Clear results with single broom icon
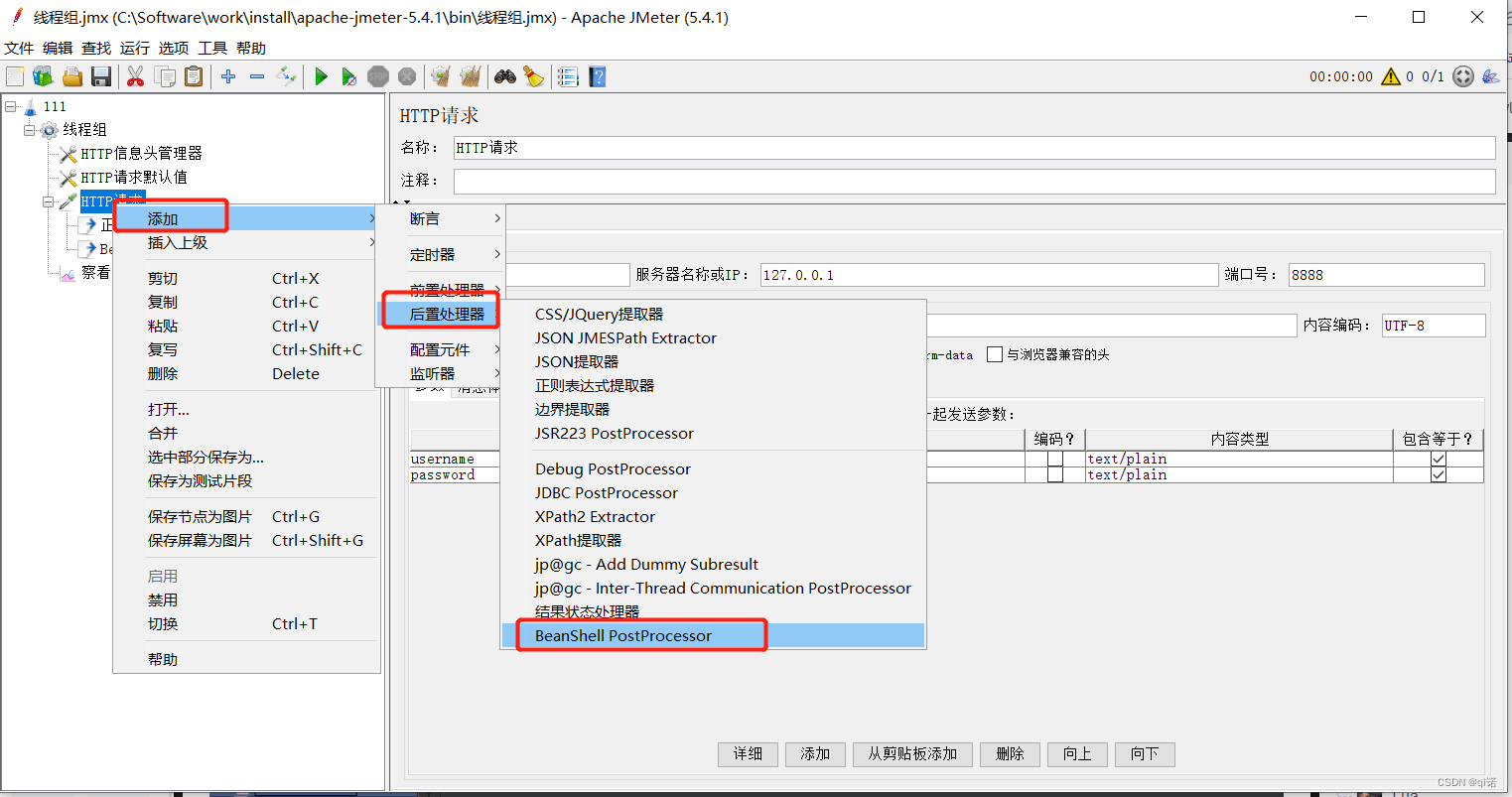 442,76
